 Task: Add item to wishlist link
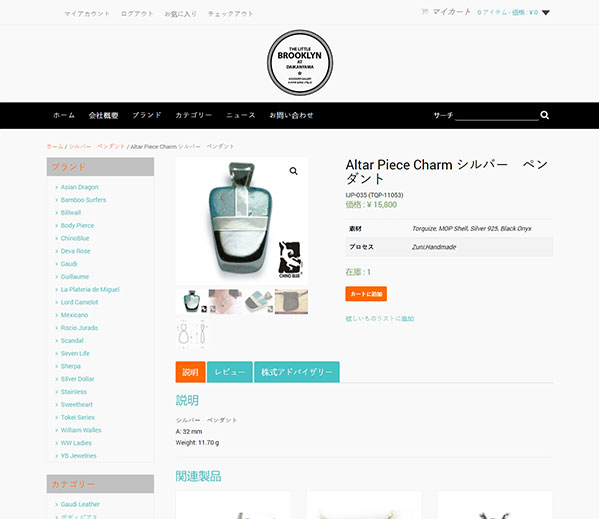pyautogui.click(x=380, y=319)
